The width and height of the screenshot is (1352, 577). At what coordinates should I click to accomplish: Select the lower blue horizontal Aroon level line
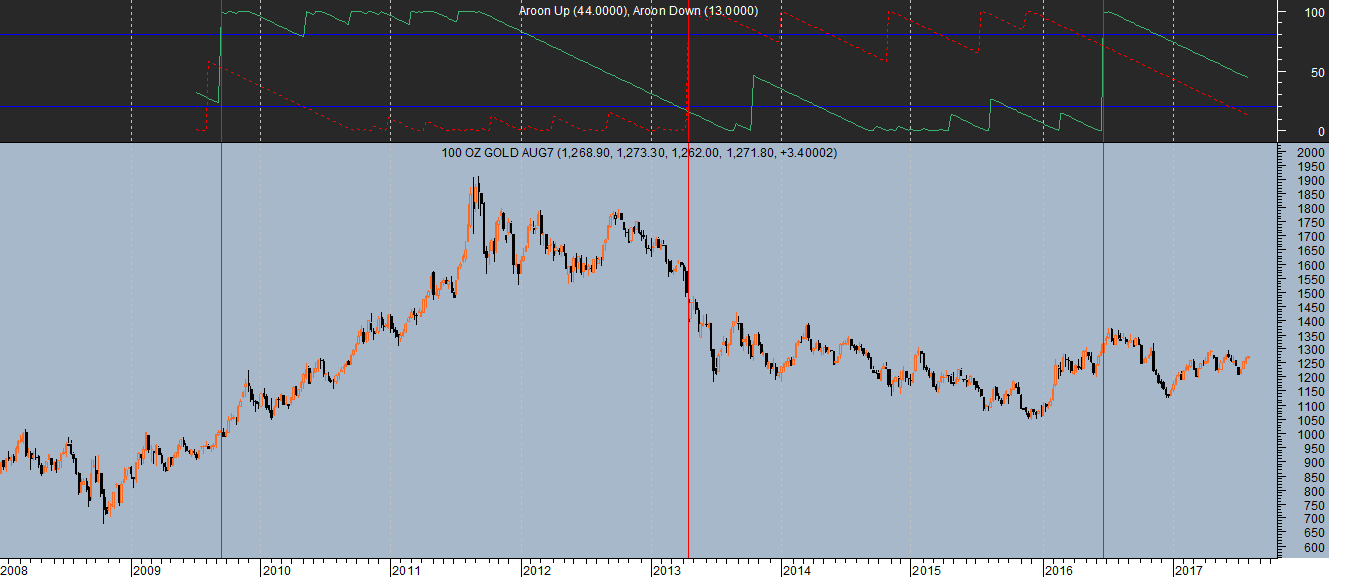pyautogui.click(x=638, y=106)
